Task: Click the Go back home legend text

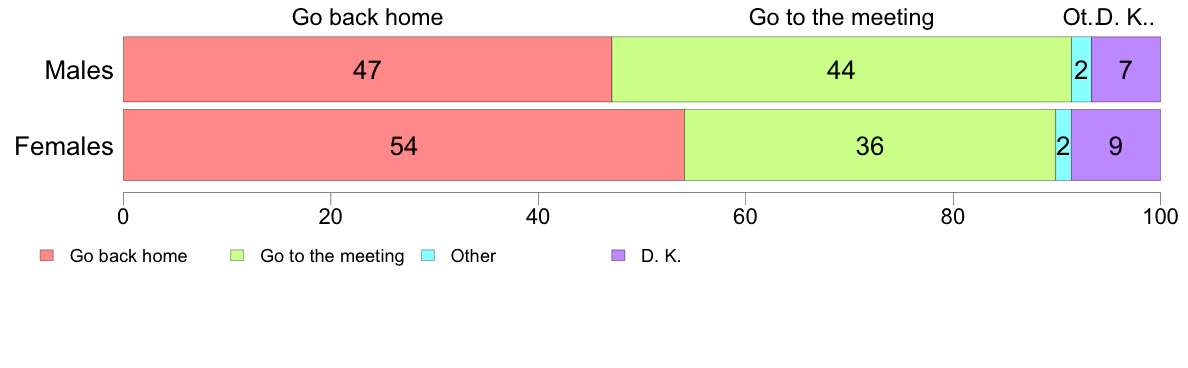Action: (x=128, y=256)
